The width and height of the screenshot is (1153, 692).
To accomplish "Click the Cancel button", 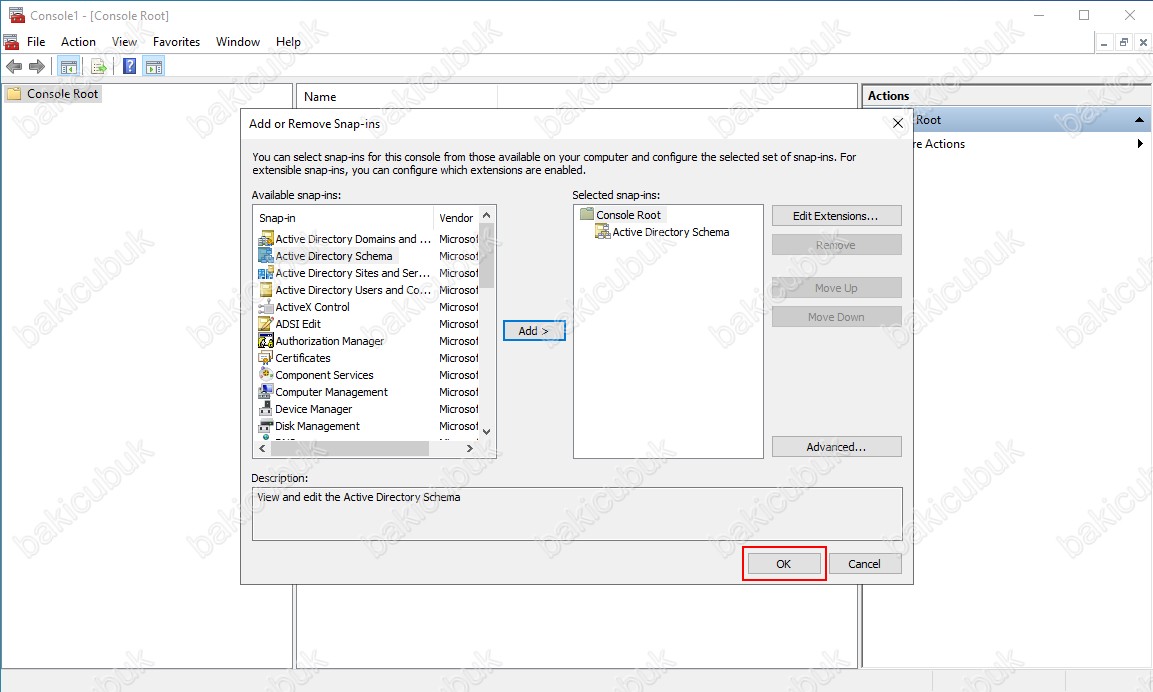I will [864, 563].
